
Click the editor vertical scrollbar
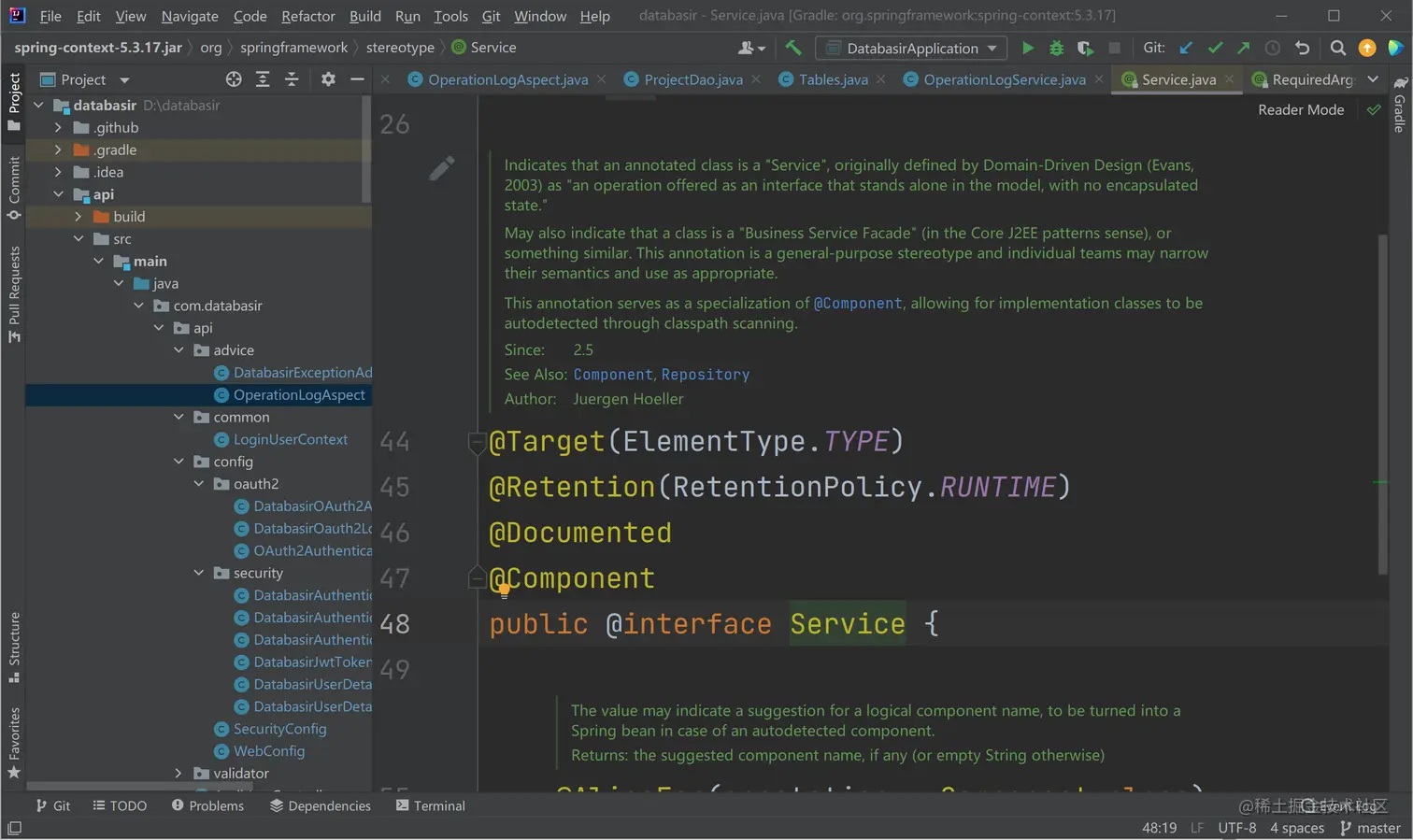coord(1382,402)
